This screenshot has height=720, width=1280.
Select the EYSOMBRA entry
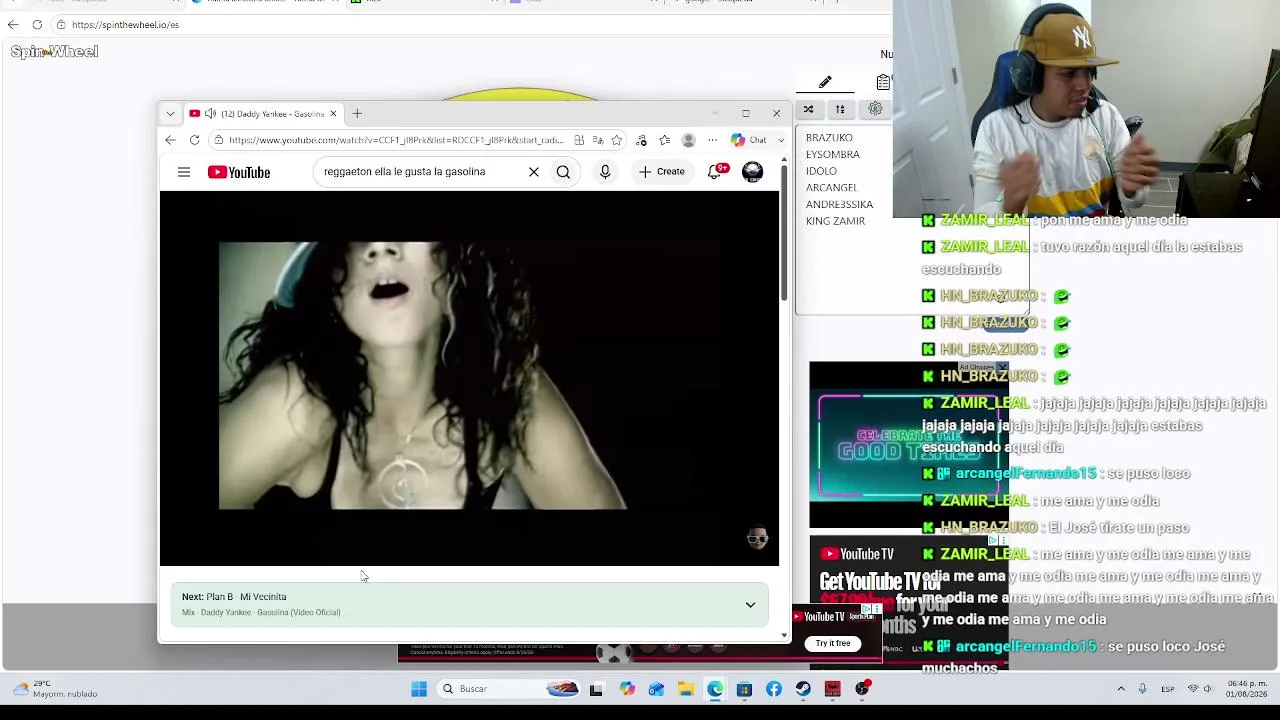click(832, 155)
